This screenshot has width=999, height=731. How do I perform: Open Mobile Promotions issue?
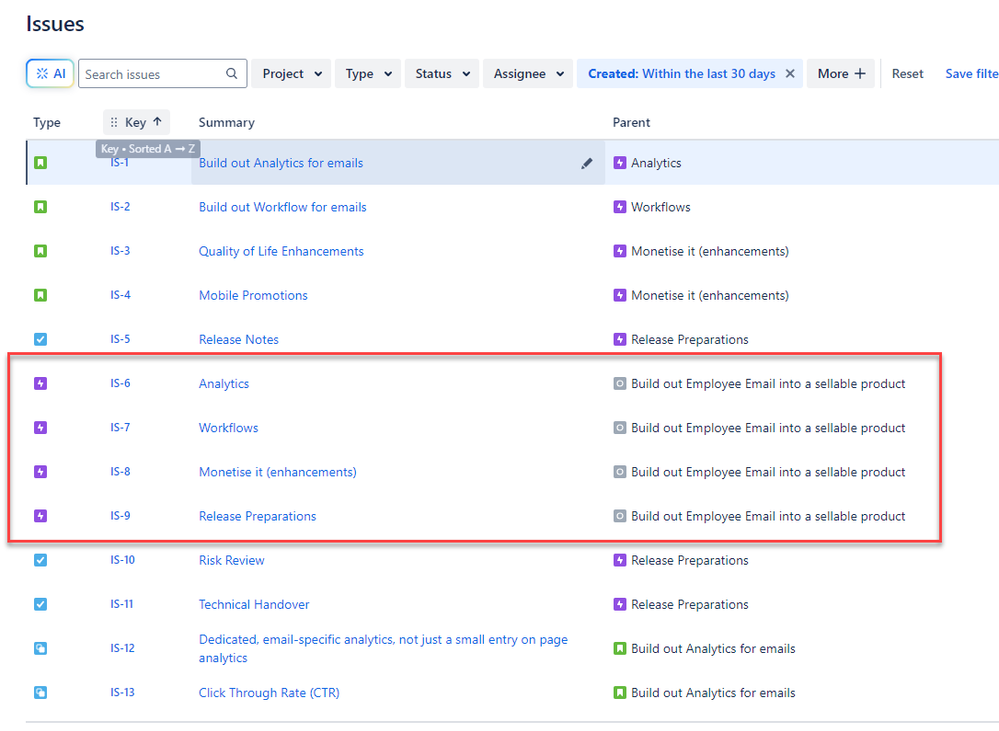coord(253,295)
